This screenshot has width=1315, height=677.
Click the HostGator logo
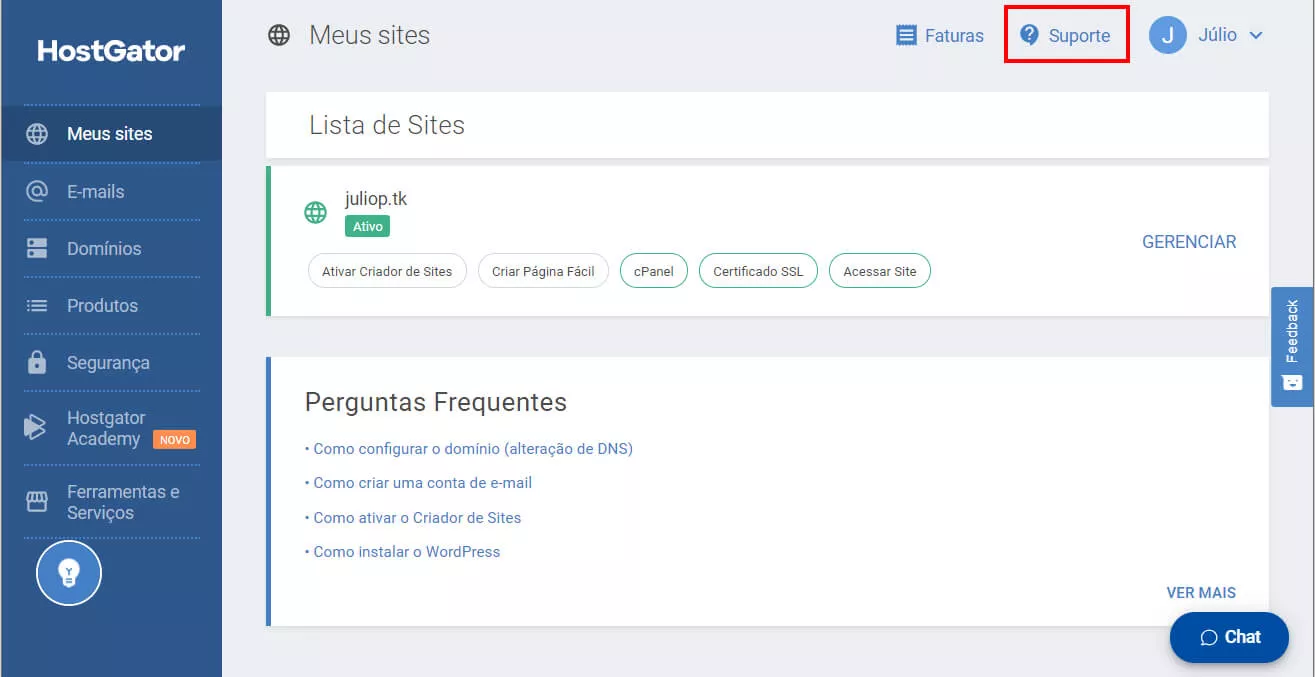(111, 50)
